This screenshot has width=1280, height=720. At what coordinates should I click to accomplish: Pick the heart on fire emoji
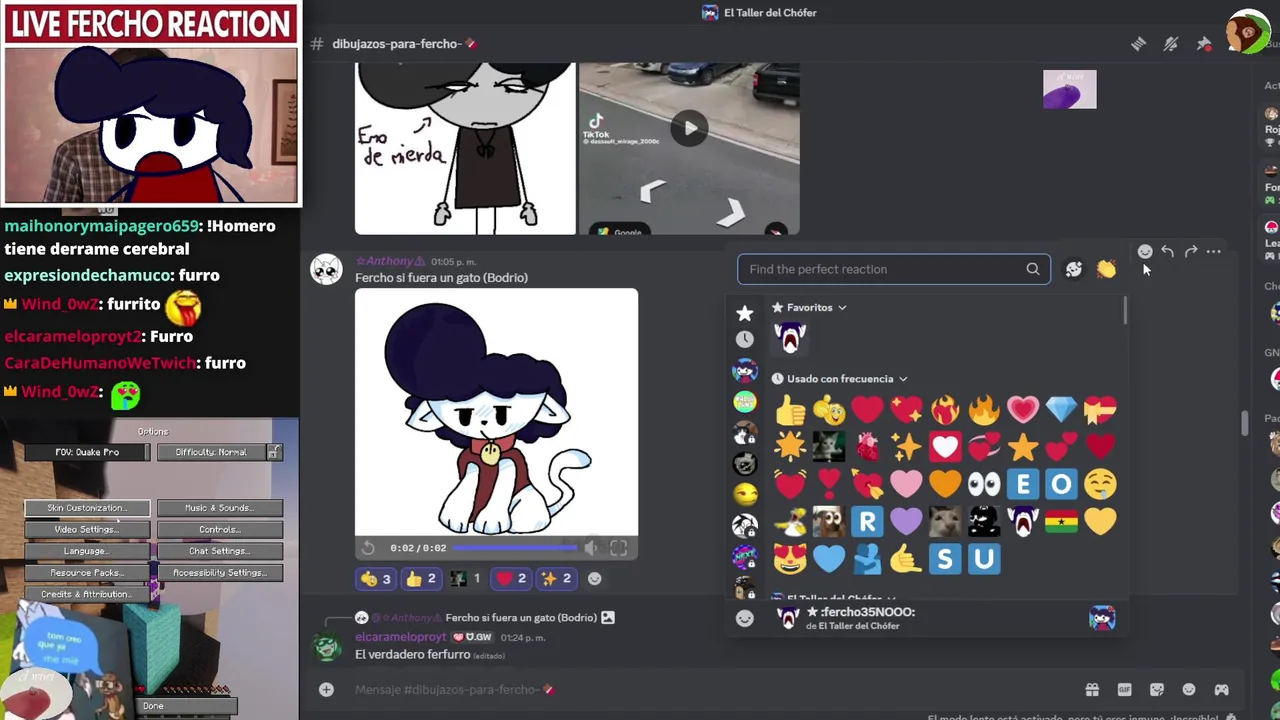pyautogui.click(x=945, y=409)
